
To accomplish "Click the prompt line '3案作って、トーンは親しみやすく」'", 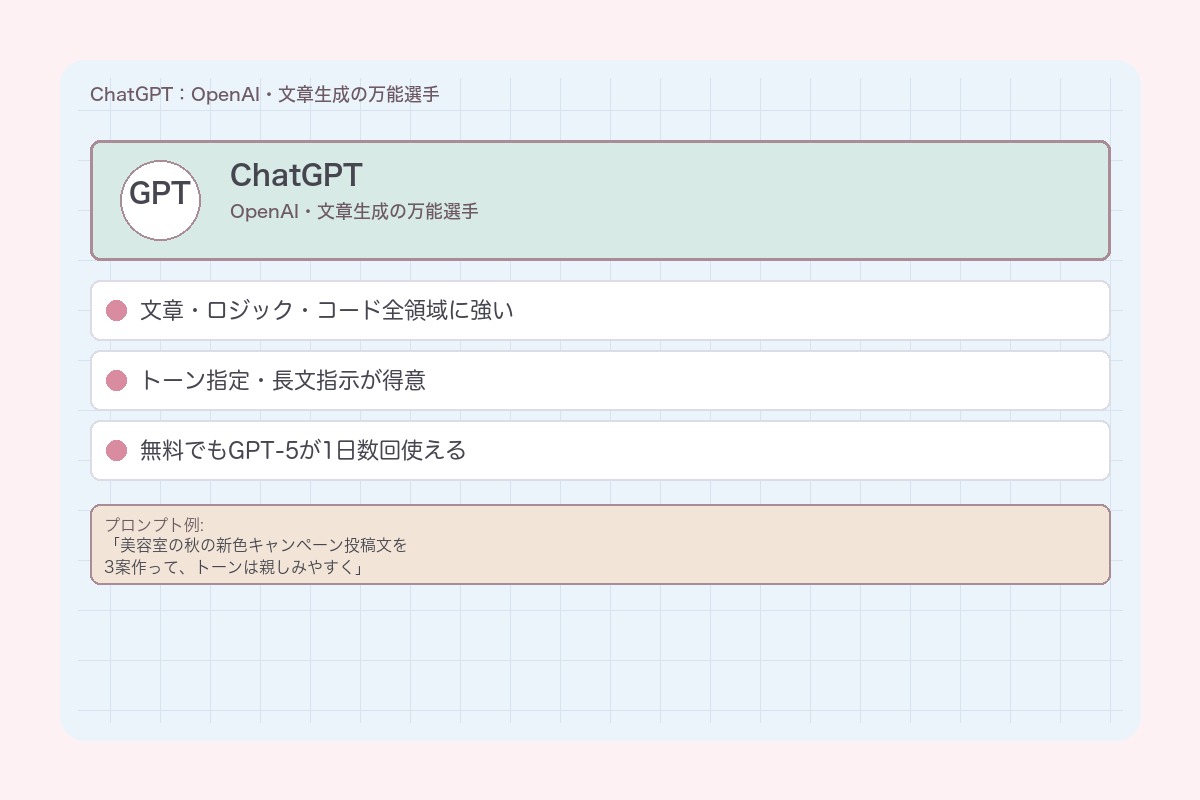I will (x=233, y=567).
